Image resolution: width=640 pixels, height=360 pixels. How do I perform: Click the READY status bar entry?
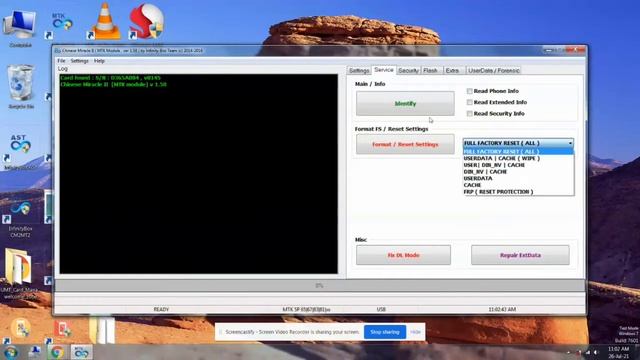coord(161,309)
